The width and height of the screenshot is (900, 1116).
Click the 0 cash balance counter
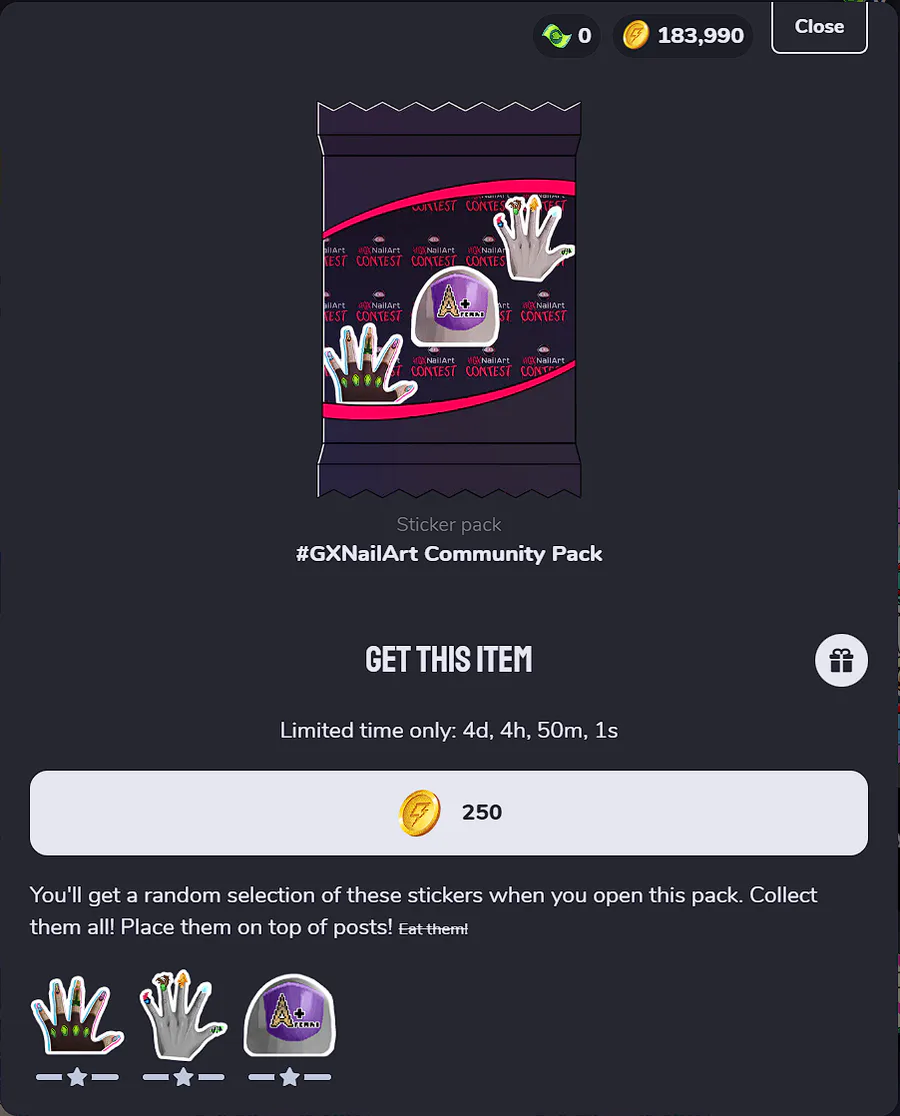pos(584,36)
